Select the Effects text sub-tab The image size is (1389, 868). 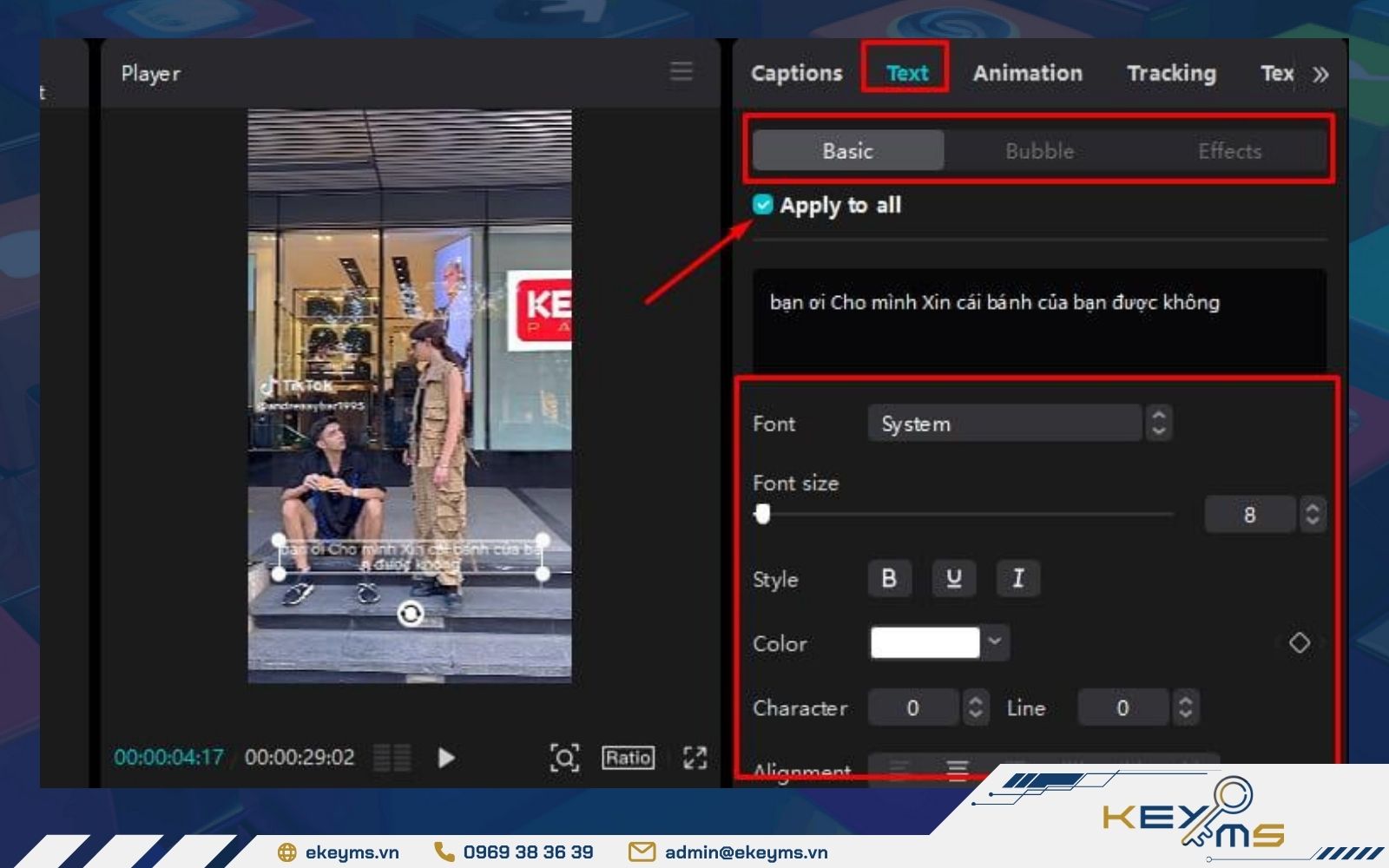[x=1229, y=151]
